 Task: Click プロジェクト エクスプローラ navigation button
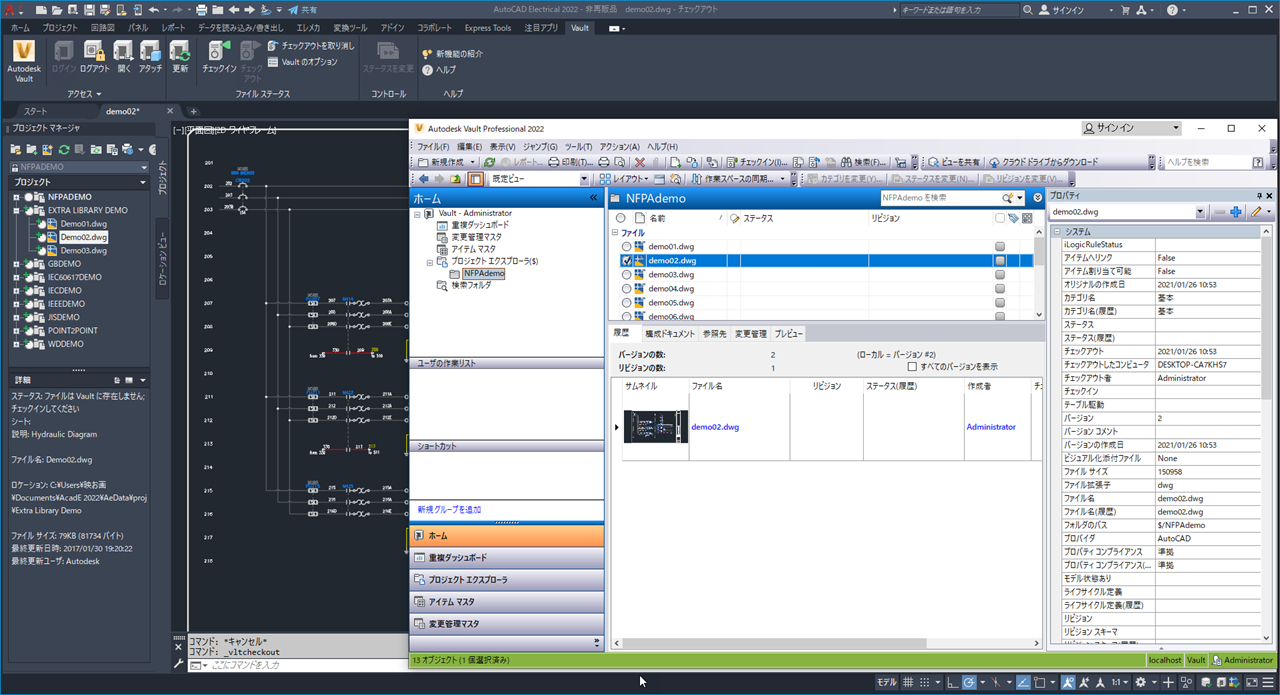[x=507, y=580]
